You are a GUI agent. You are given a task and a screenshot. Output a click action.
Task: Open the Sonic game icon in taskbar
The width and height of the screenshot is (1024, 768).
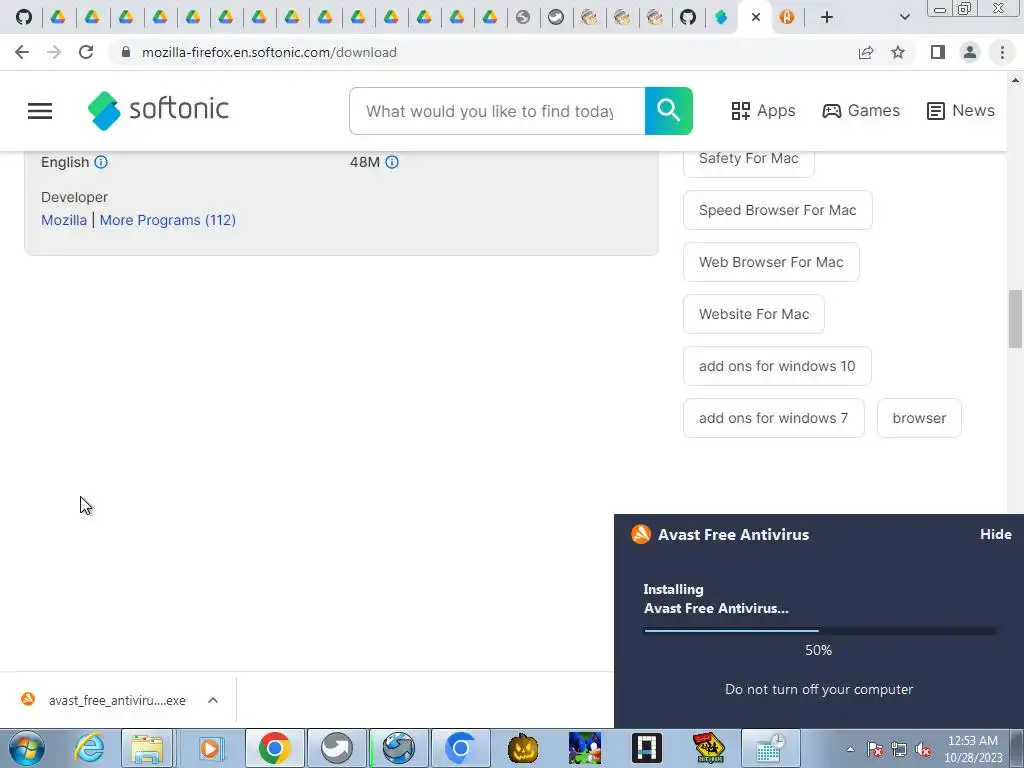pos(584,748)
